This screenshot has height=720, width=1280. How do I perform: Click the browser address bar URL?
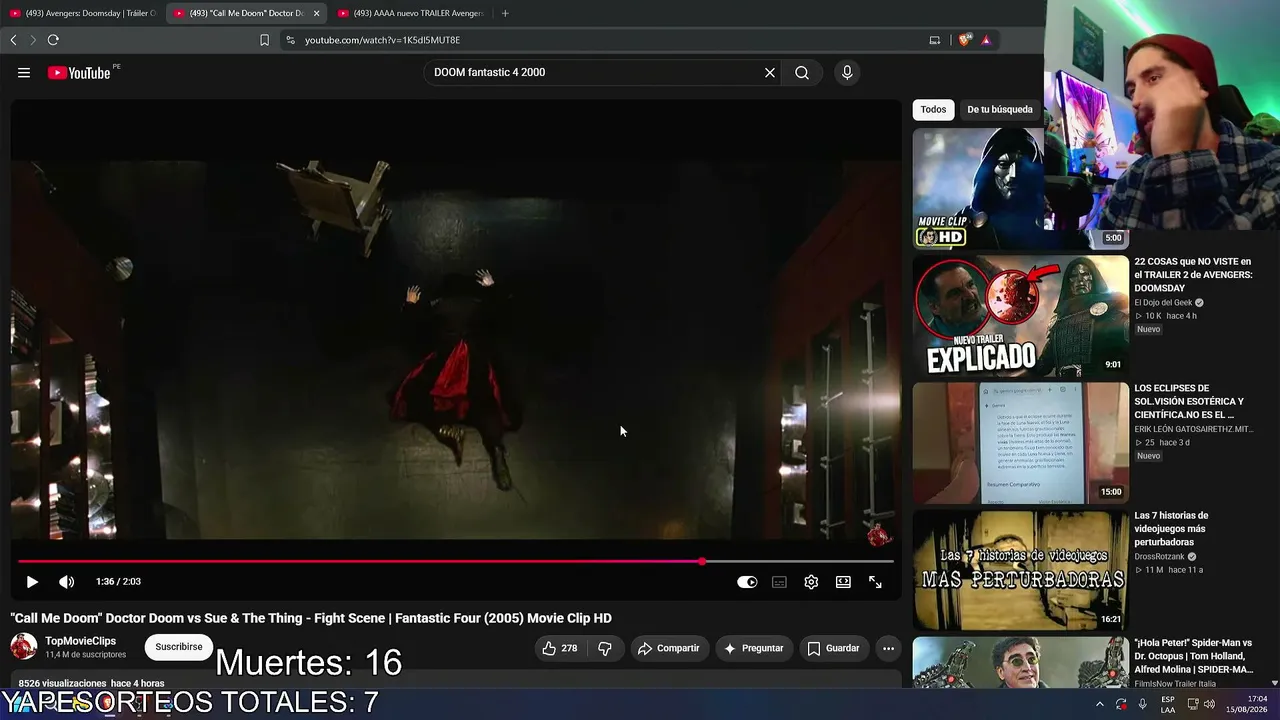pos(383,40)
